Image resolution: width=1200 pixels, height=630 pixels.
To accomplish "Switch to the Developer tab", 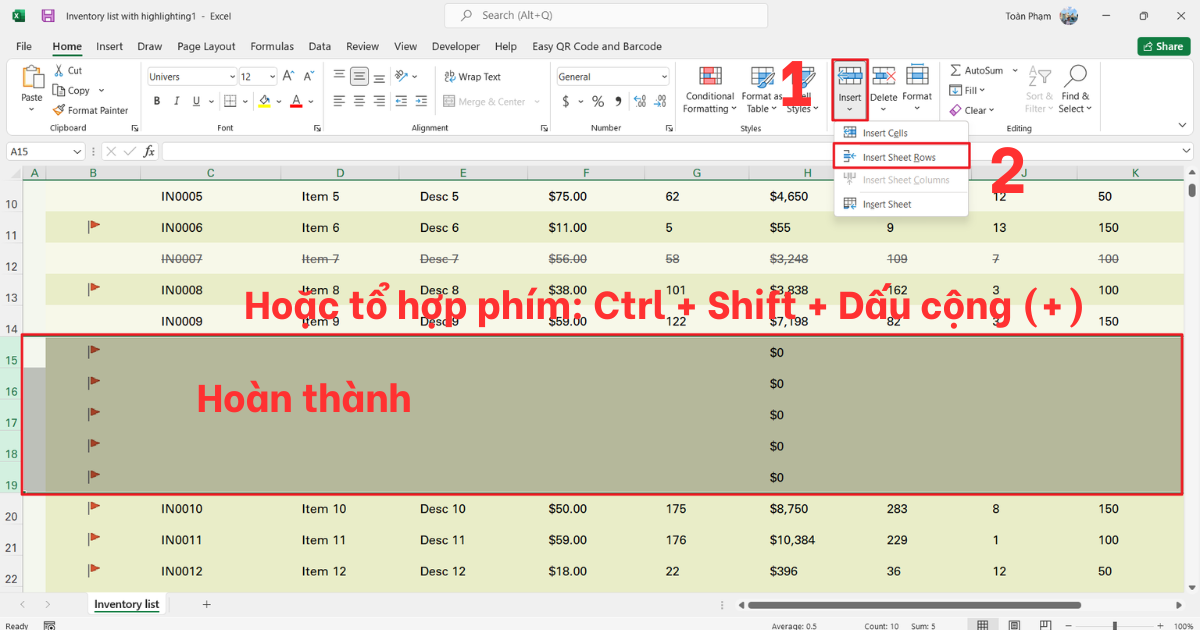I will (x=456, y=46).
